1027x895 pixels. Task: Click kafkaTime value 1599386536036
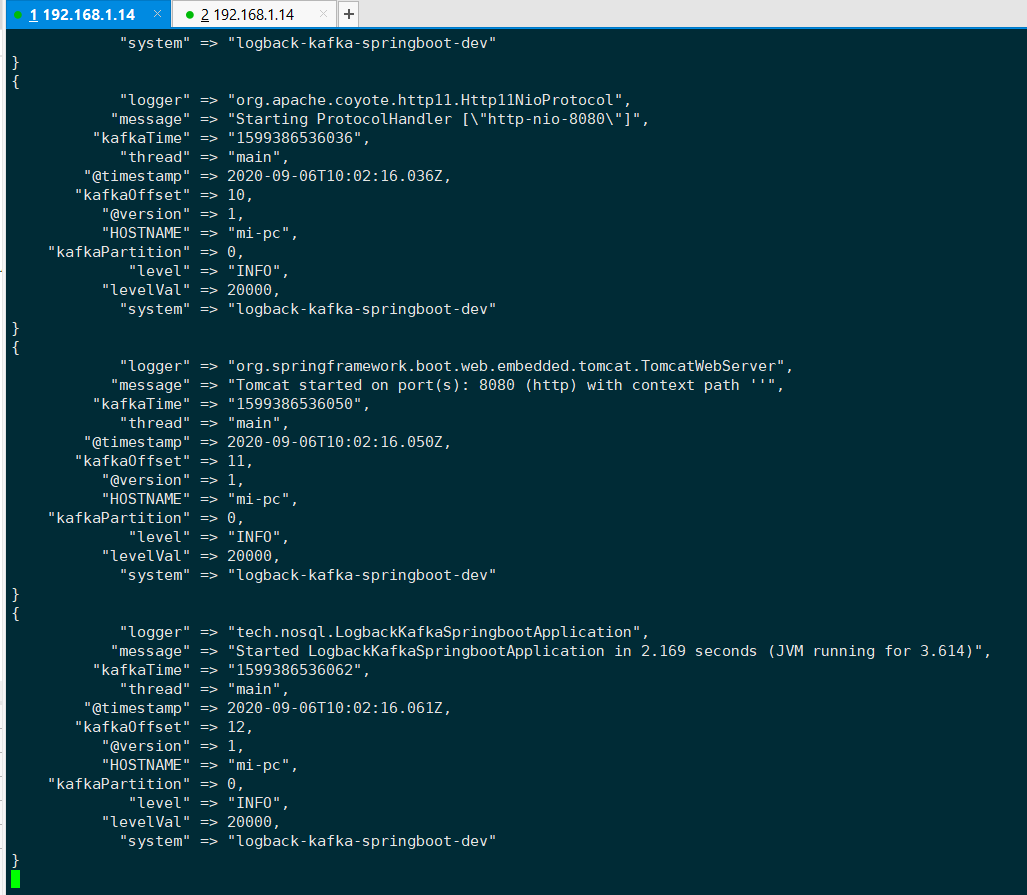click(x=298, y=138)
